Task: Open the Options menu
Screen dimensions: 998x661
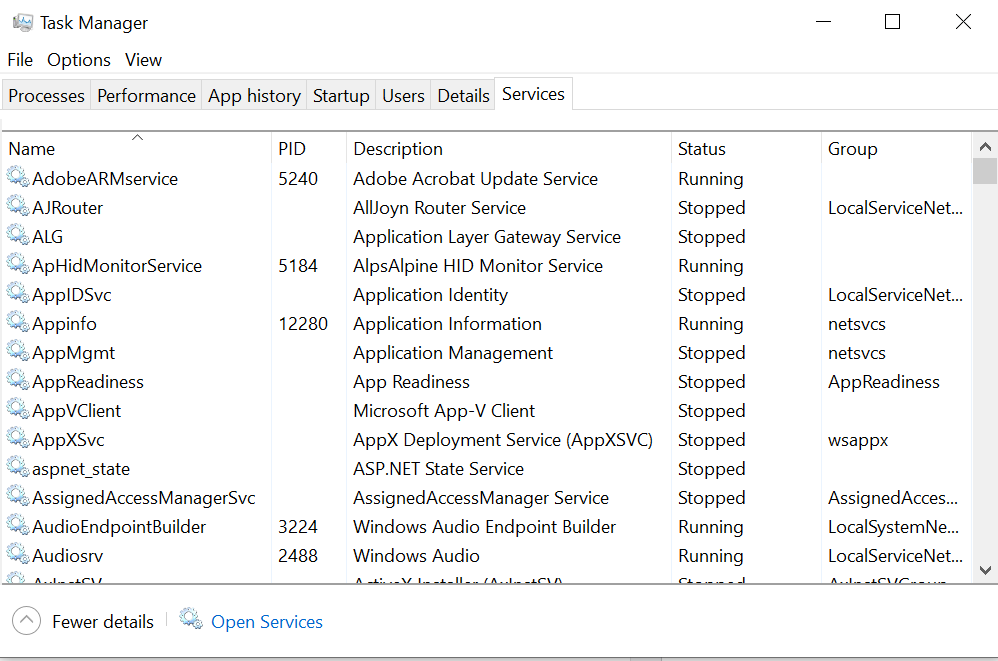Action: (x=78, y=59)
